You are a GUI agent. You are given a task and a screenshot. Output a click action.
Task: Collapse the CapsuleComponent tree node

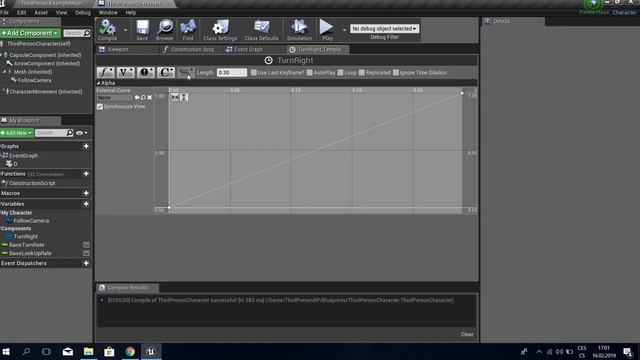click(1, 55)
